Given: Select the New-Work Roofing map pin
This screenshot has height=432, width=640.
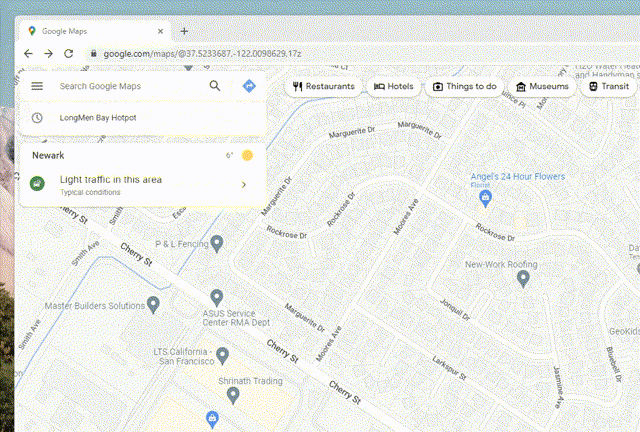Looking at the screenshot, I should pos(523,278).
